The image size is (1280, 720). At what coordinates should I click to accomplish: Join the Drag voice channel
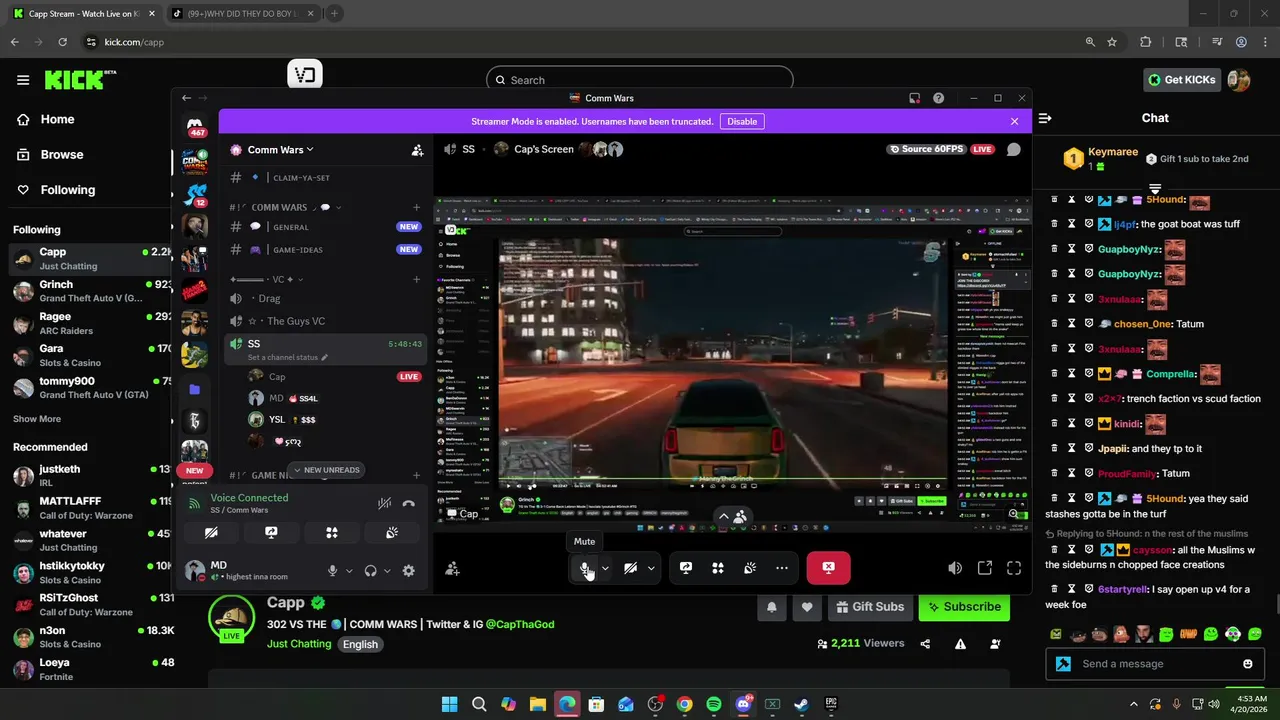(325, 298)
